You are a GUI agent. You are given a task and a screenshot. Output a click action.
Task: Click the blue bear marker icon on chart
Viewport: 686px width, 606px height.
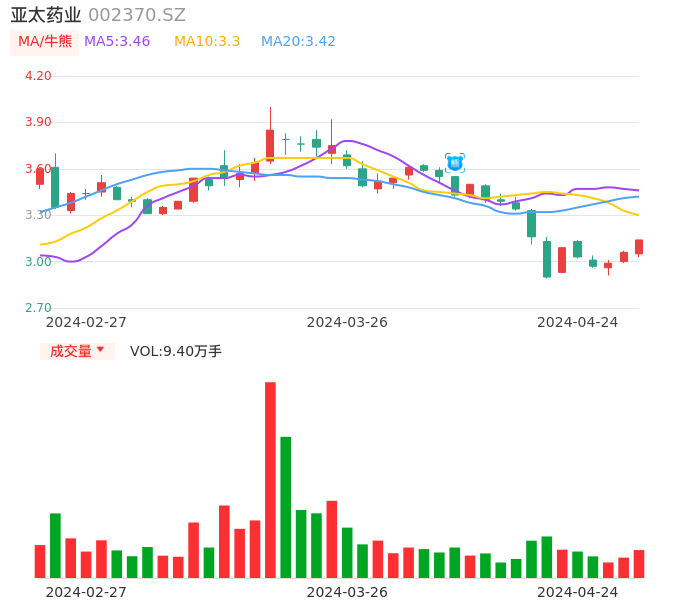455,162
